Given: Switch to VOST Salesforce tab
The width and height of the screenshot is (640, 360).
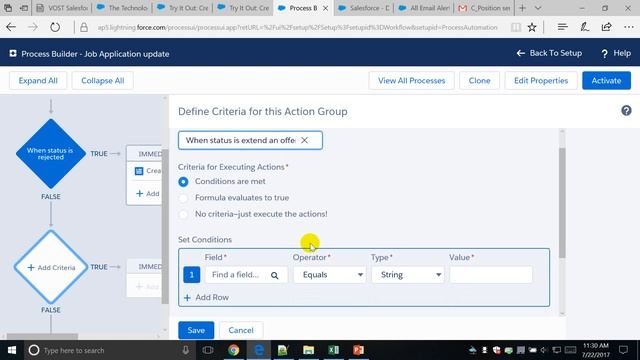Looking at the screenshot, I should click(x=62, y=8).
